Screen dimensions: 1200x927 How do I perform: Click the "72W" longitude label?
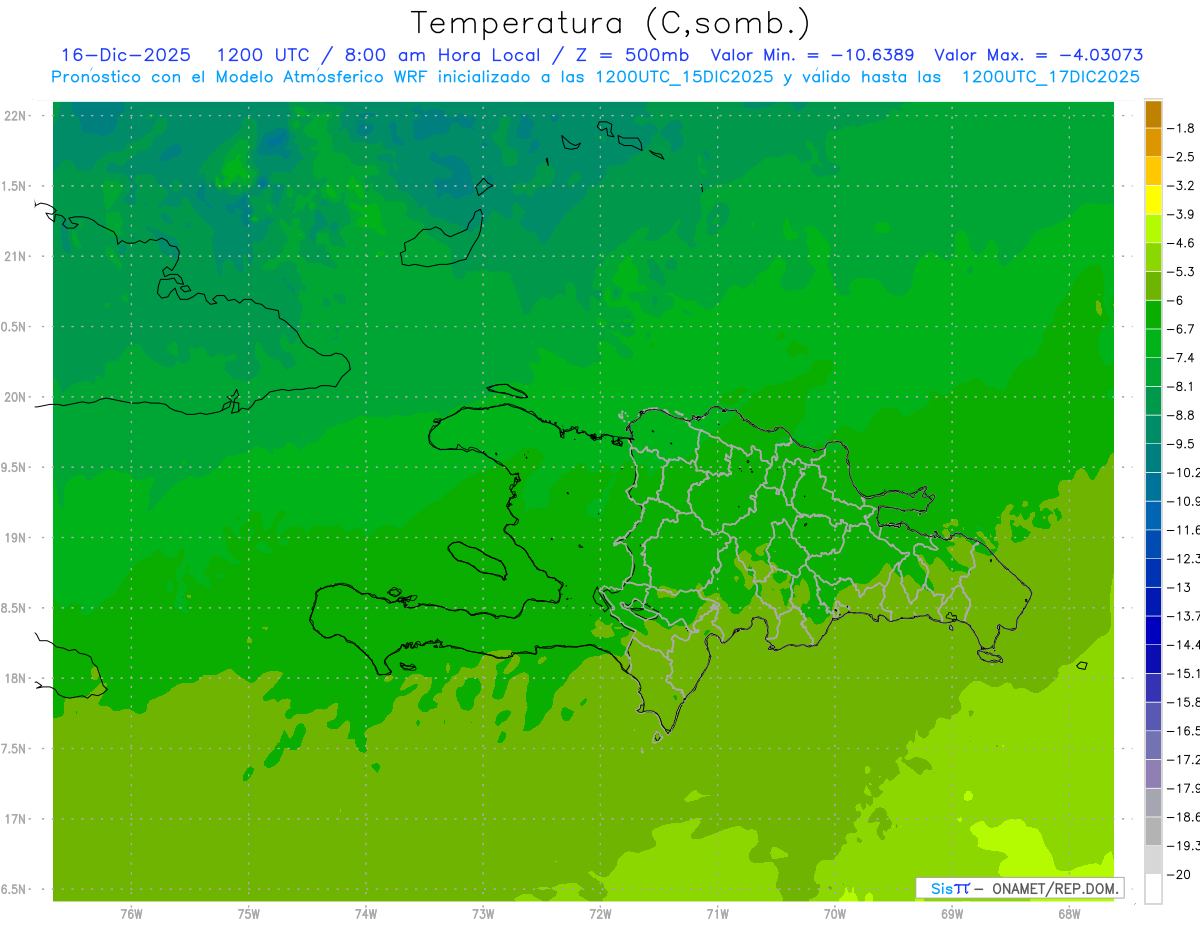tap(600, 914)
